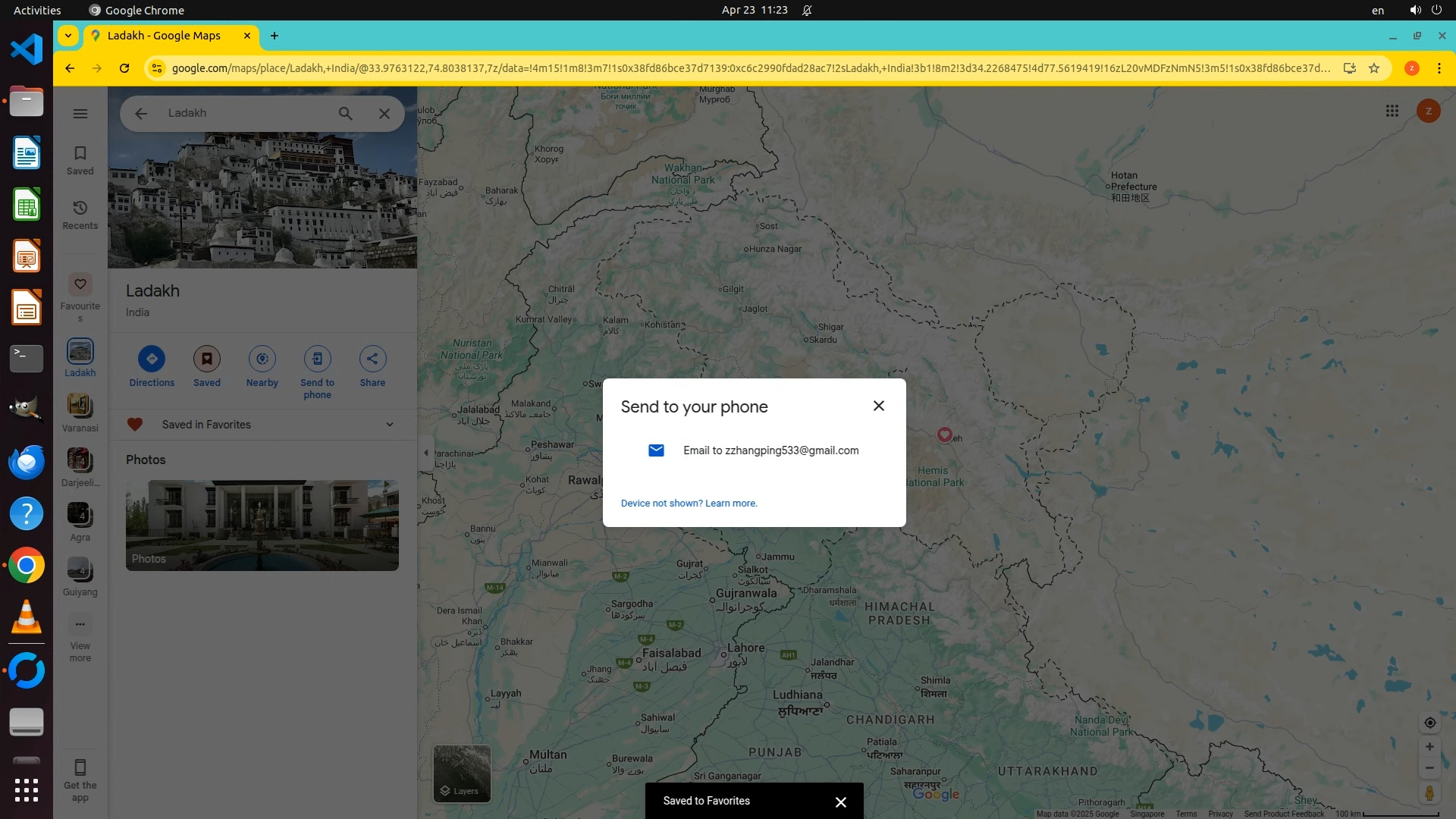Open the Recents sidebar item
This screenshot has width=1456, height=819.
(x=80, y=215)
